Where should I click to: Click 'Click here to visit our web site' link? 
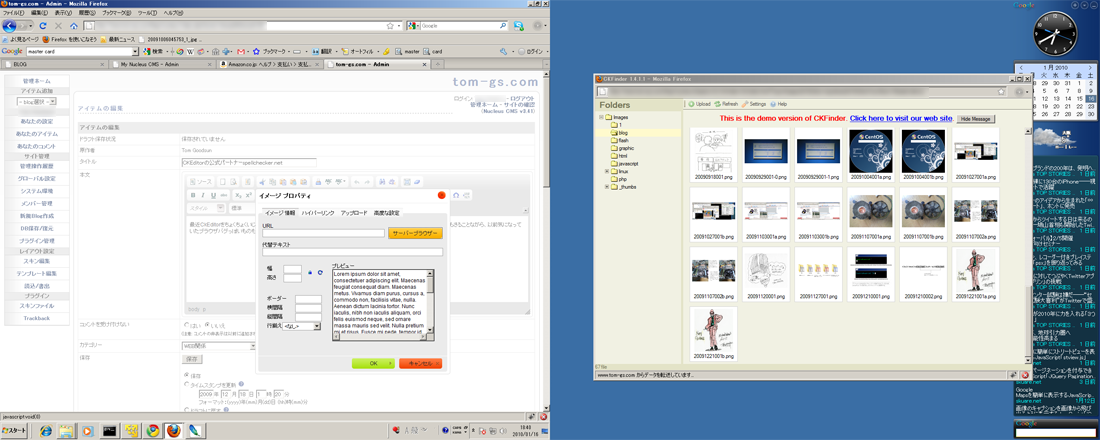[x=901, y=119]
